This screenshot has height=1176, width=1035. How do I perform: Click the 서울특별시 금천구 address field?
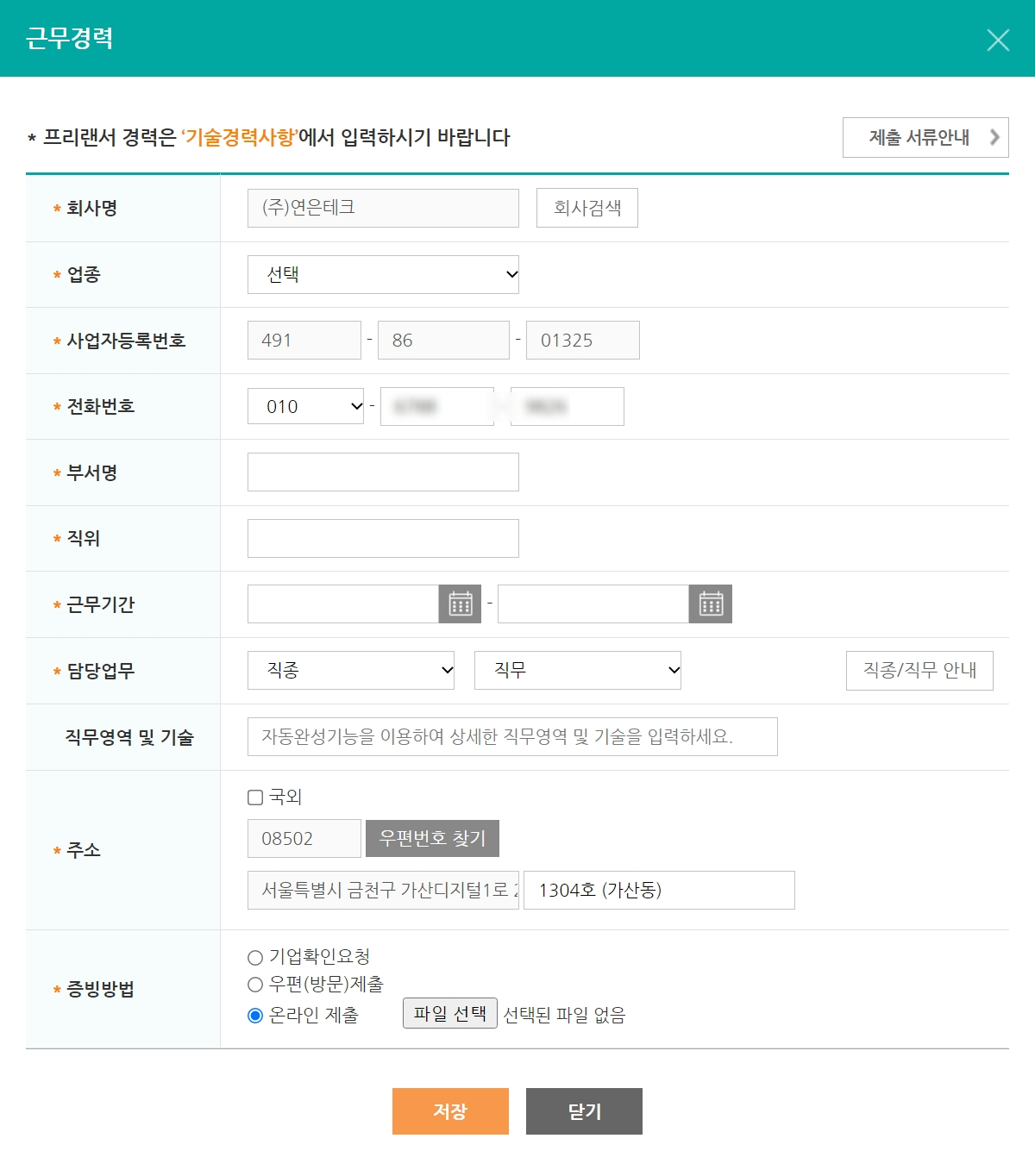pos(383,890)
